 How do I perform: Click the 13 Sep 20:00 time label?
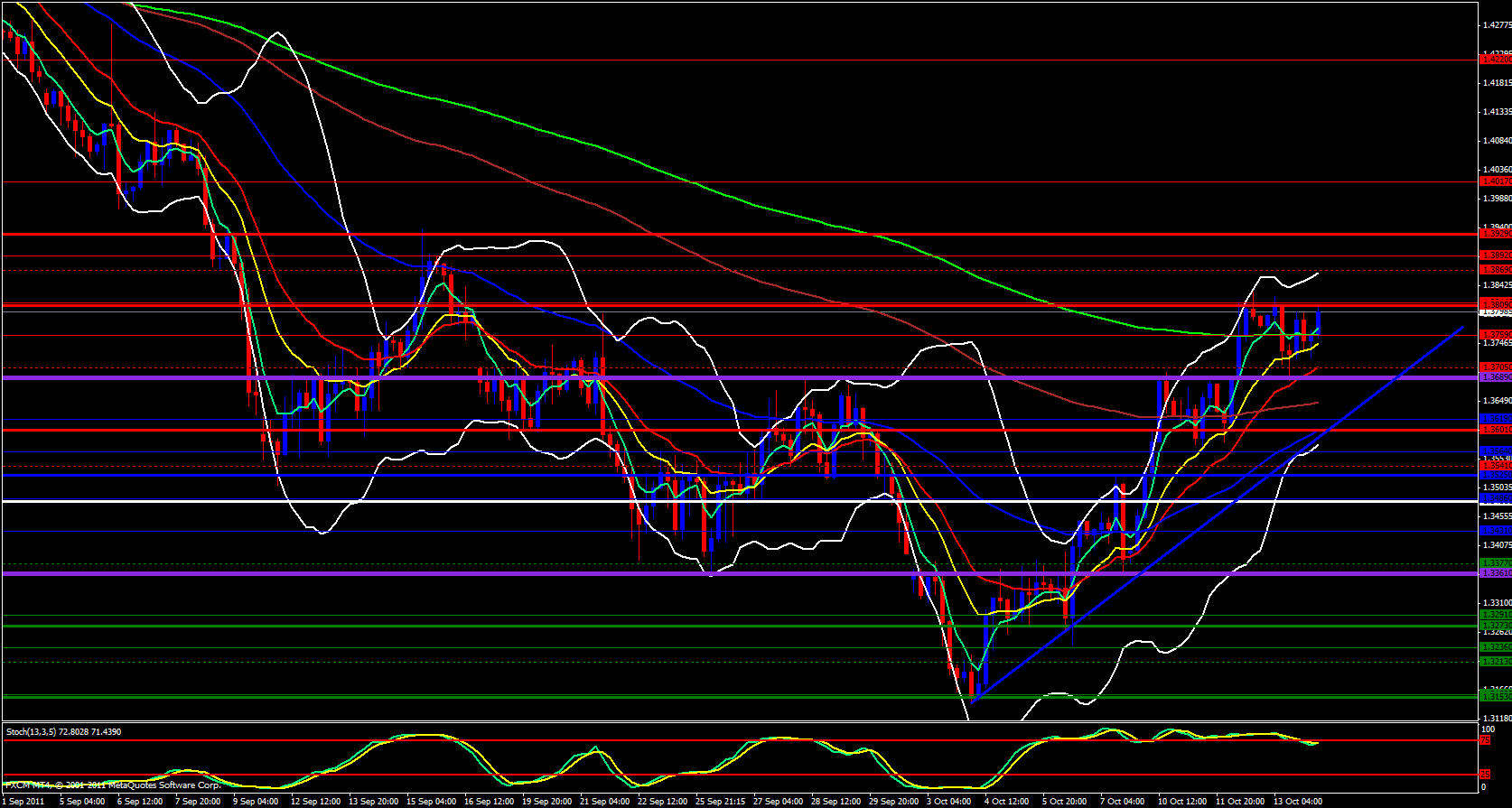pos(374,801)
